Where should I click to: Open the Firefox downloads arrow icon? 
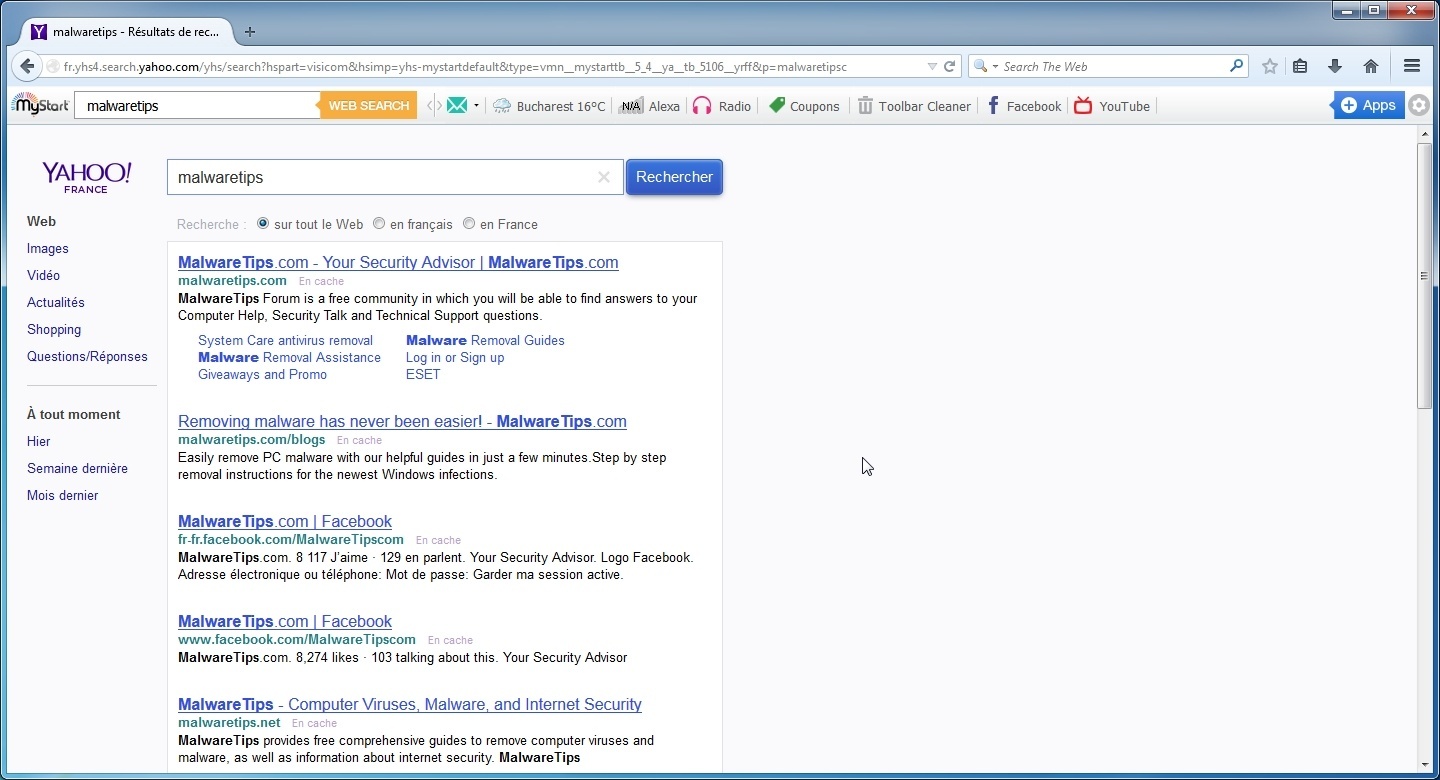[x=1334, y=67]
